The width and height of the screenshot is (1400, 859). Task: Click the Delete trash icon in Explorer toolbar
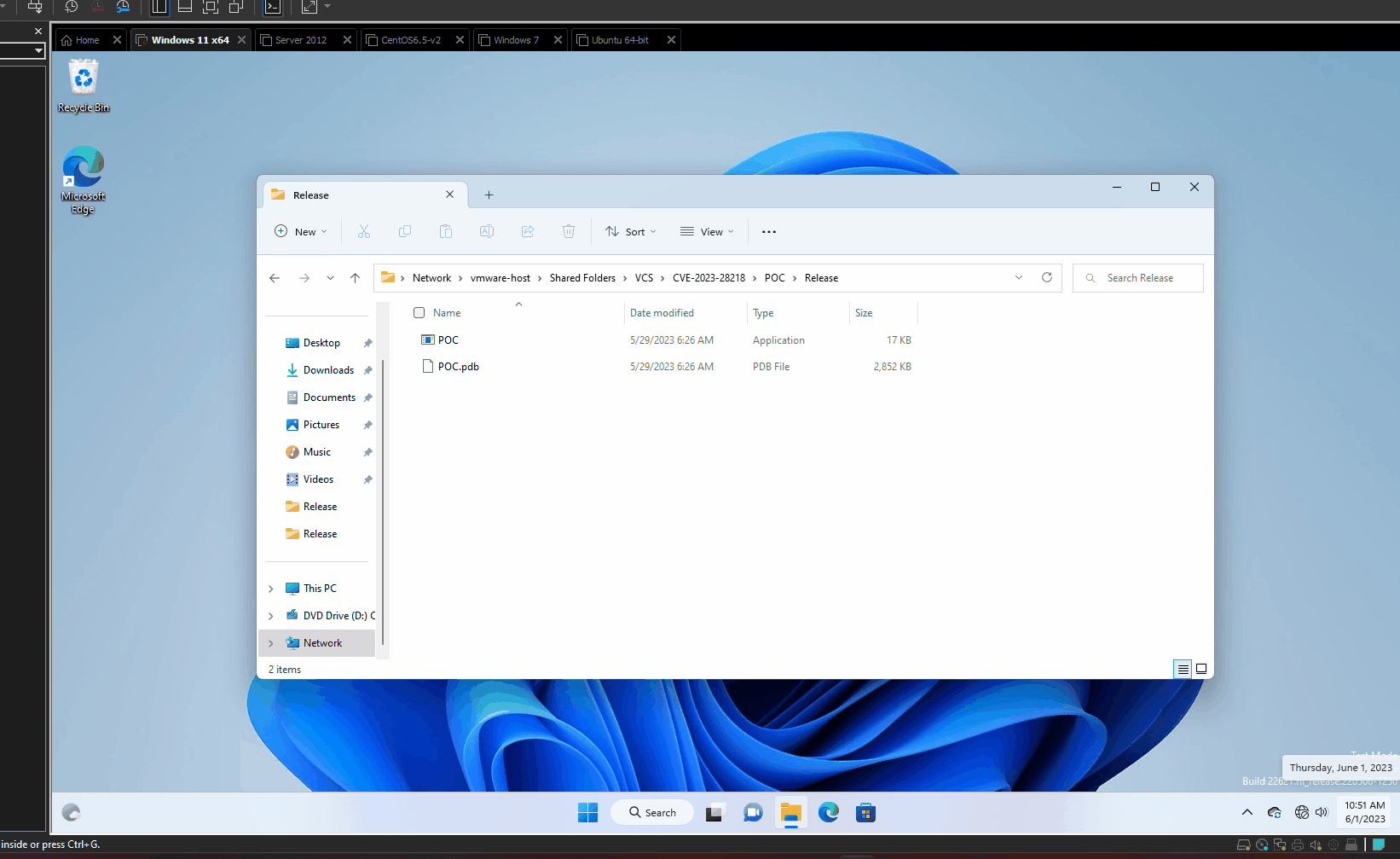(x=569, y=231)
